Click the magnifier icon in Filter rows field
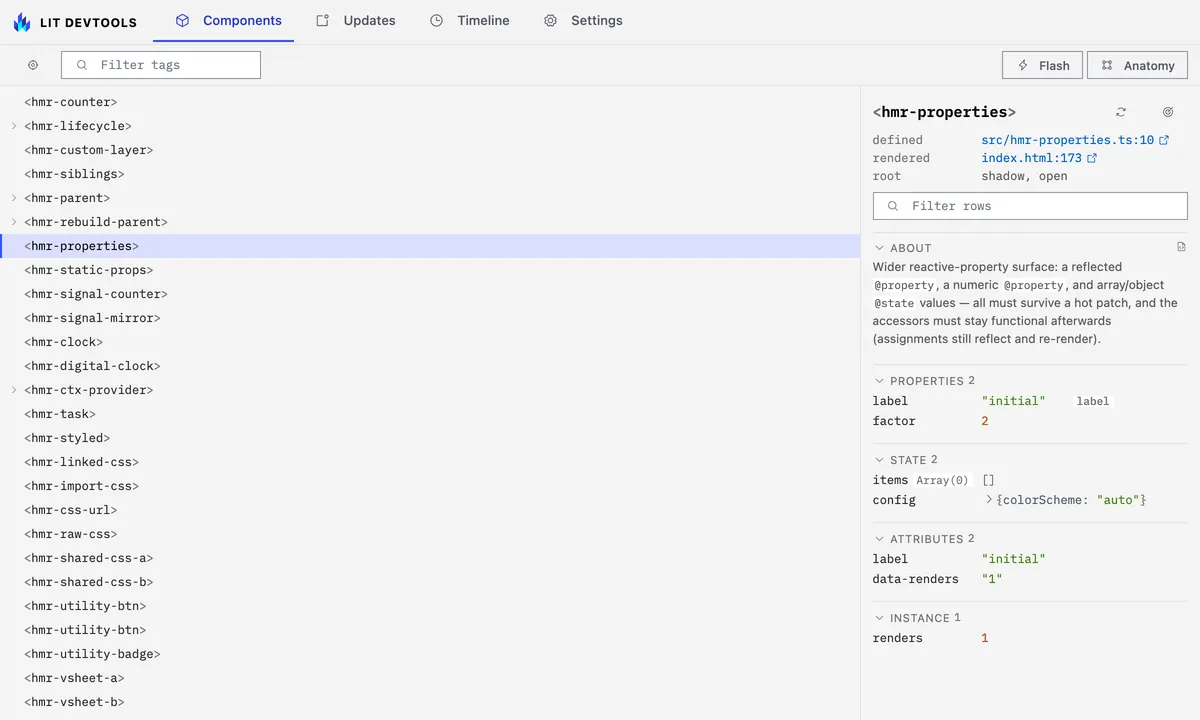The width and height of the screenshot is (1200, 720). coord(893,206)
